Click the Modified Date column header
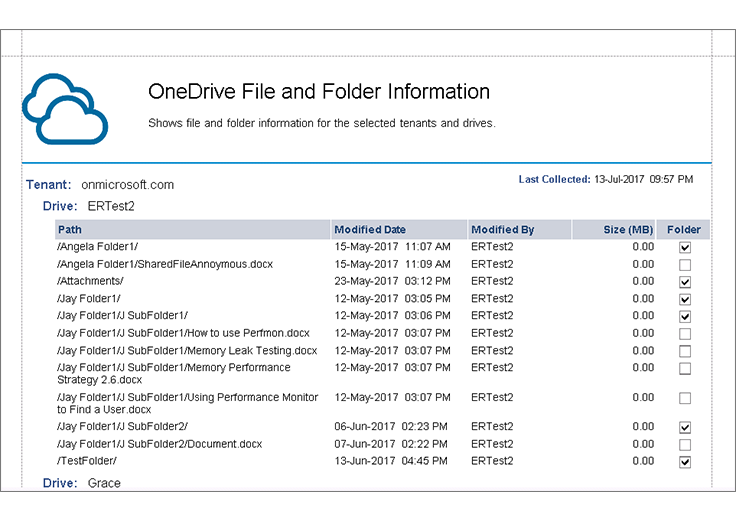Image resolution: width=736 pixels, height=522 pixels. (399, 230)
